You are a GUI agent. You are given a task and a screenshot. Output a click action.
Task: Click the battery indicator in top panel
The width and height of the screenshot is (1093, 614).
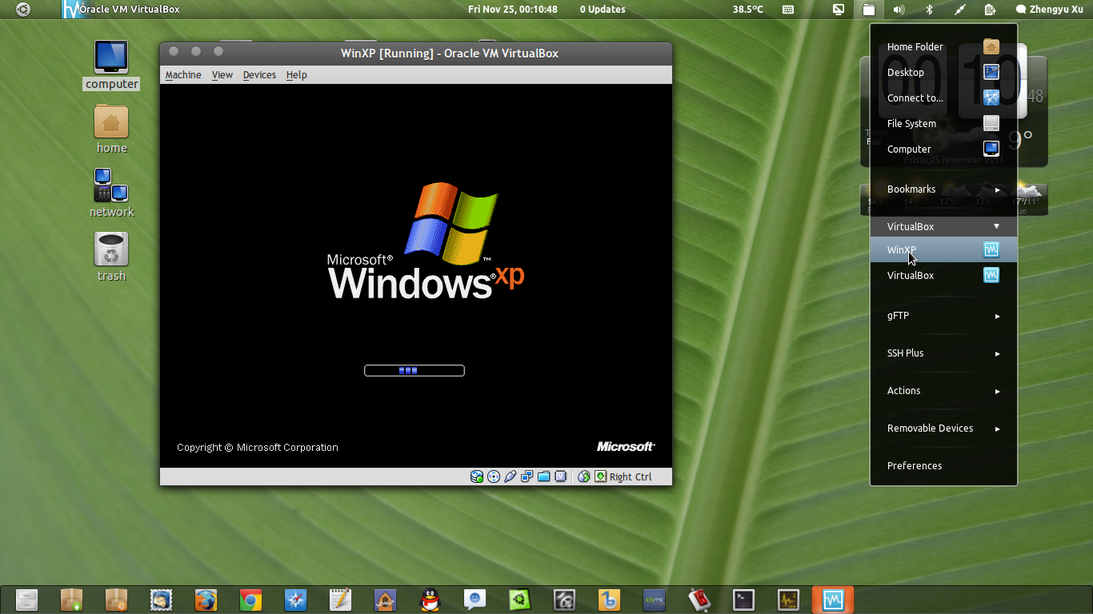[990, 9]
